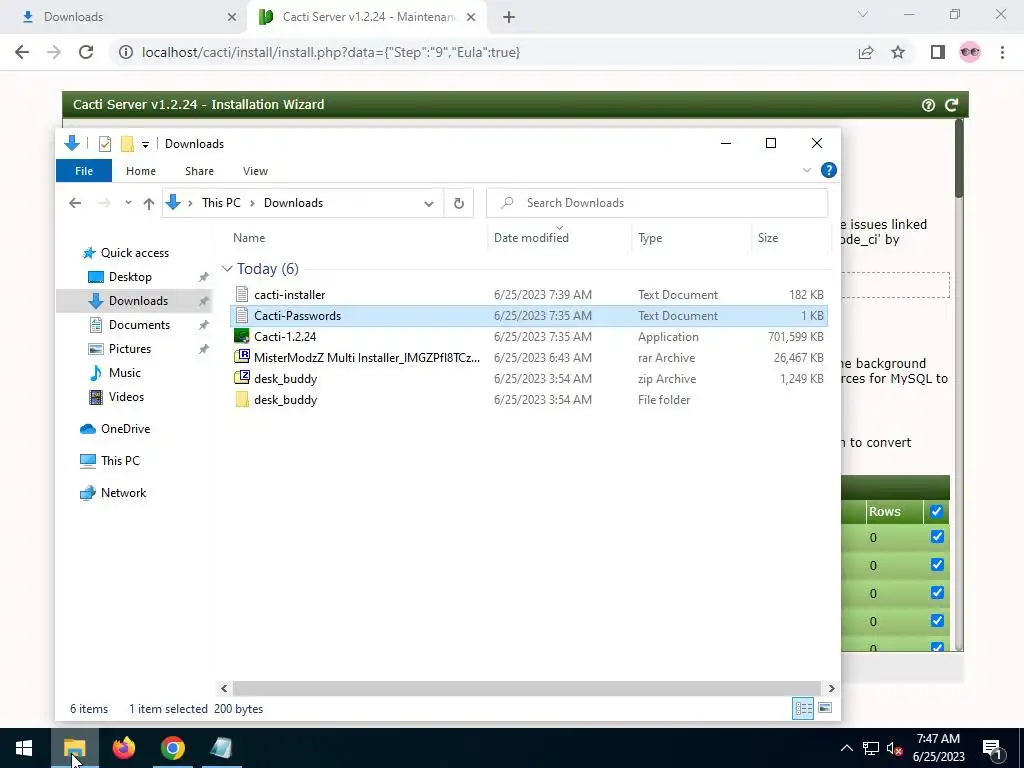The height and width of the screenshot is (768, 1024).
Task: Open Firefox from the taskbar
Action: click(x=123, y=748)
